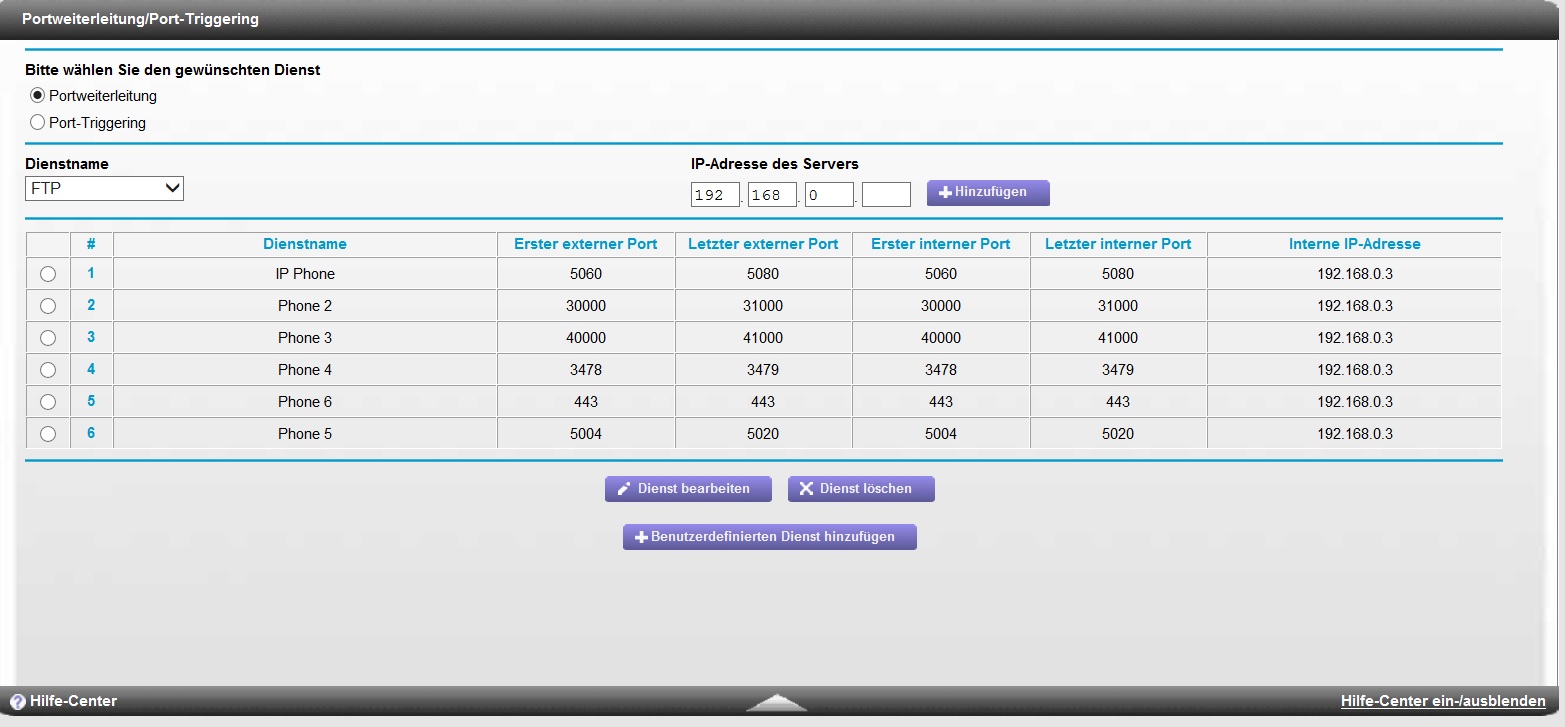Image resolution: width=1565 pixels, height=727 pixels.
Task: Click Benutzerdefinierten Dienst hinzufügen button
Action: point(770,537)
